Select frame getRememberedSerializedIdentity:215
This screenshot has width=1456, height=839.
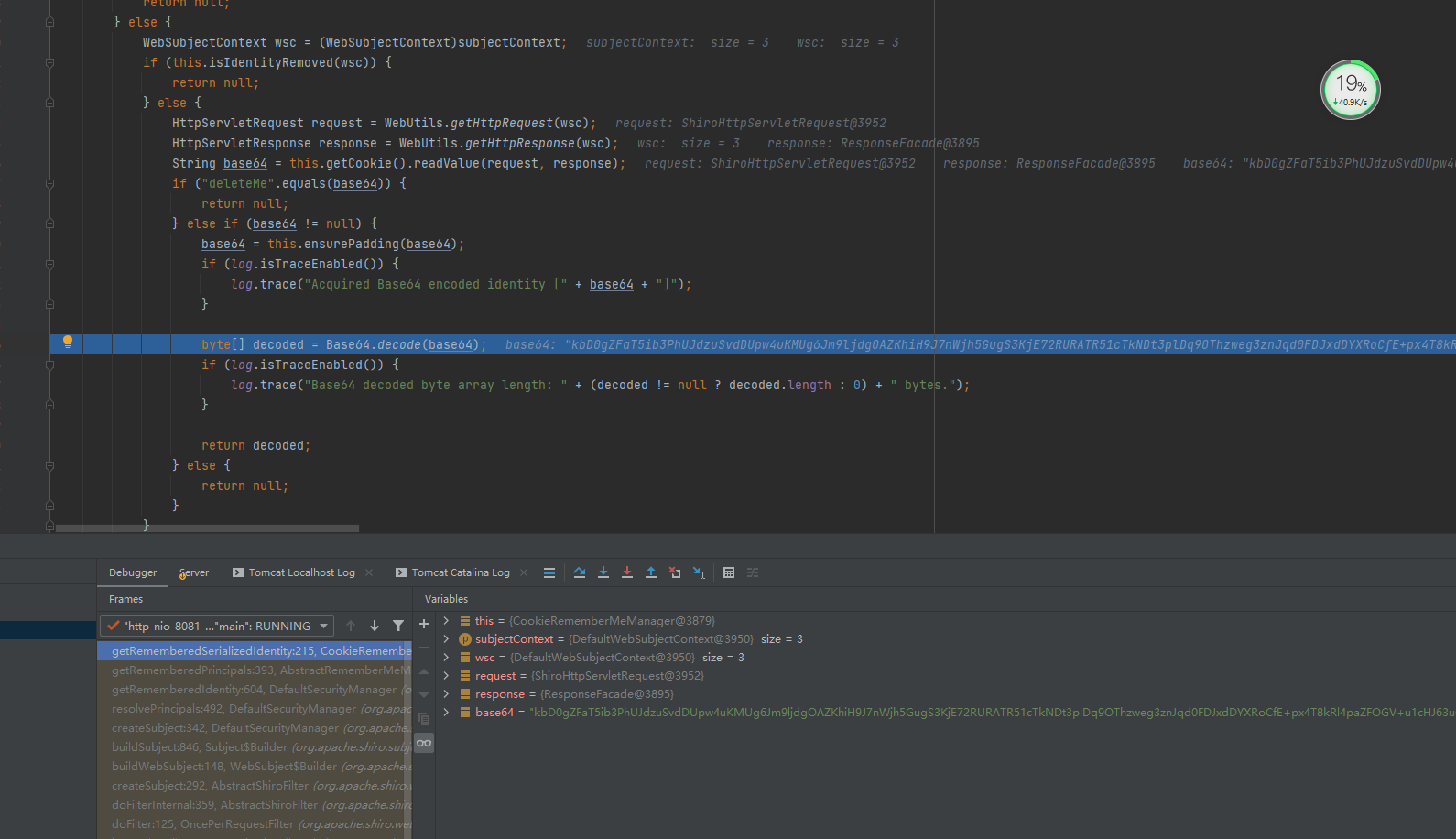(255, 651)
